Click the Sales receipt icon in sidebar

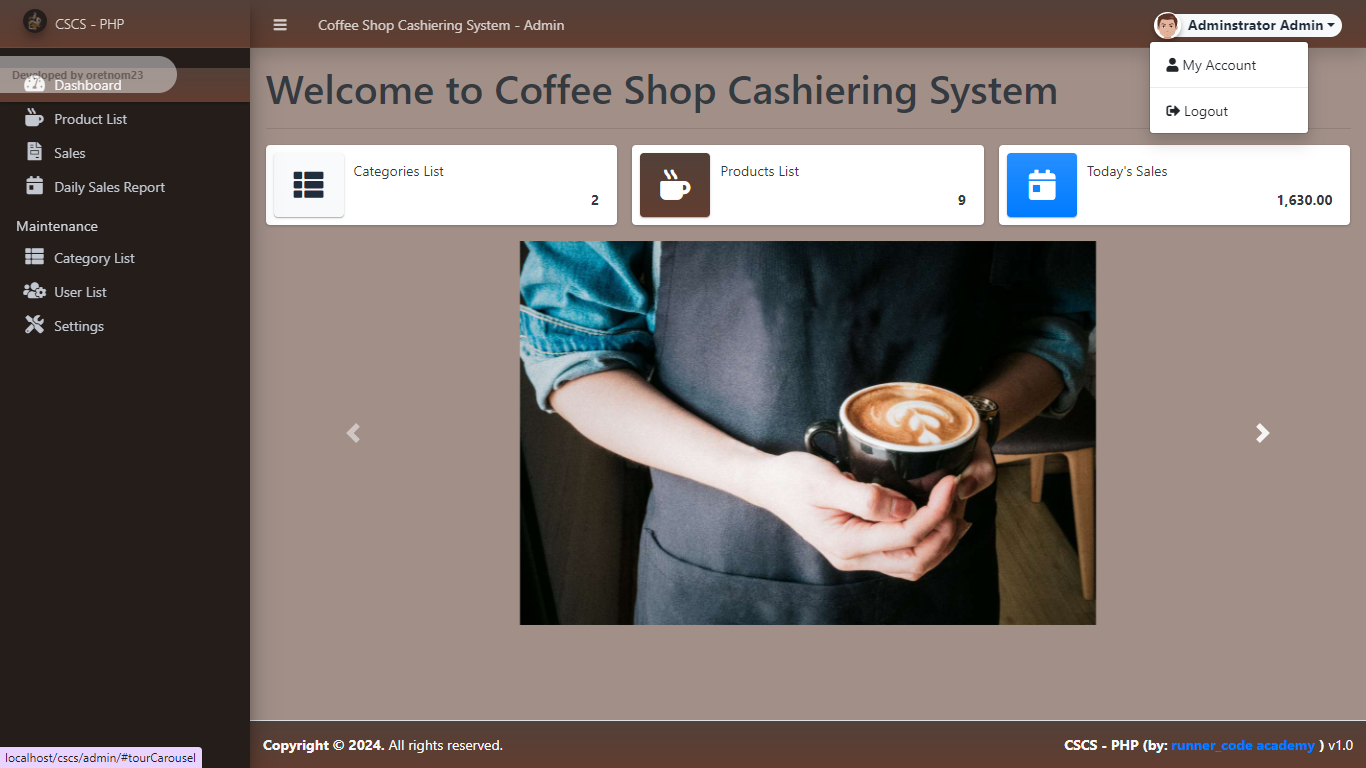pyautogui.click(x=35, y=152)
